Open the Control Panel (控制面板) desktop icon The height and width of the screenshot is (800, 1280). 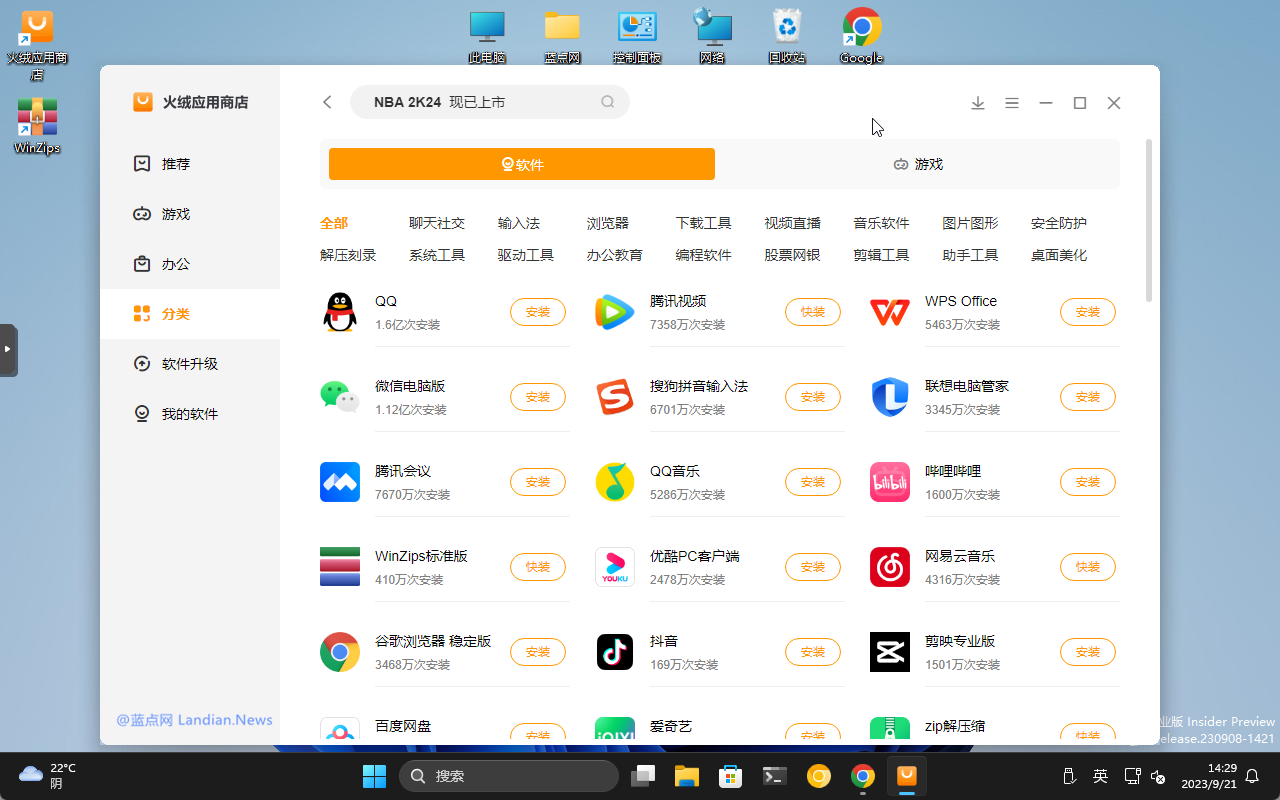(x=637, y=38)
